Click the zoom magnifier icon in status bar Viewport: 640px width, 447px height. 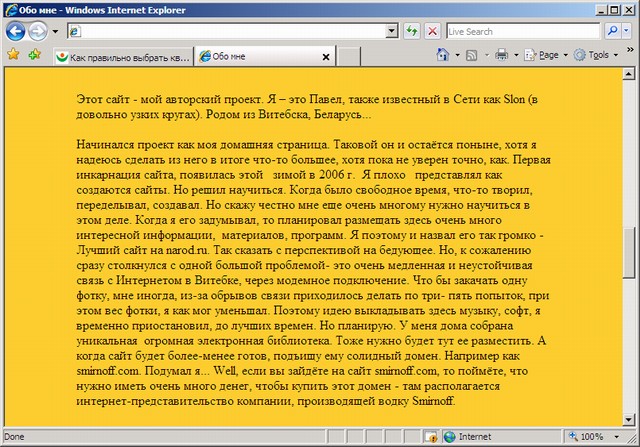tap(573, 436)
